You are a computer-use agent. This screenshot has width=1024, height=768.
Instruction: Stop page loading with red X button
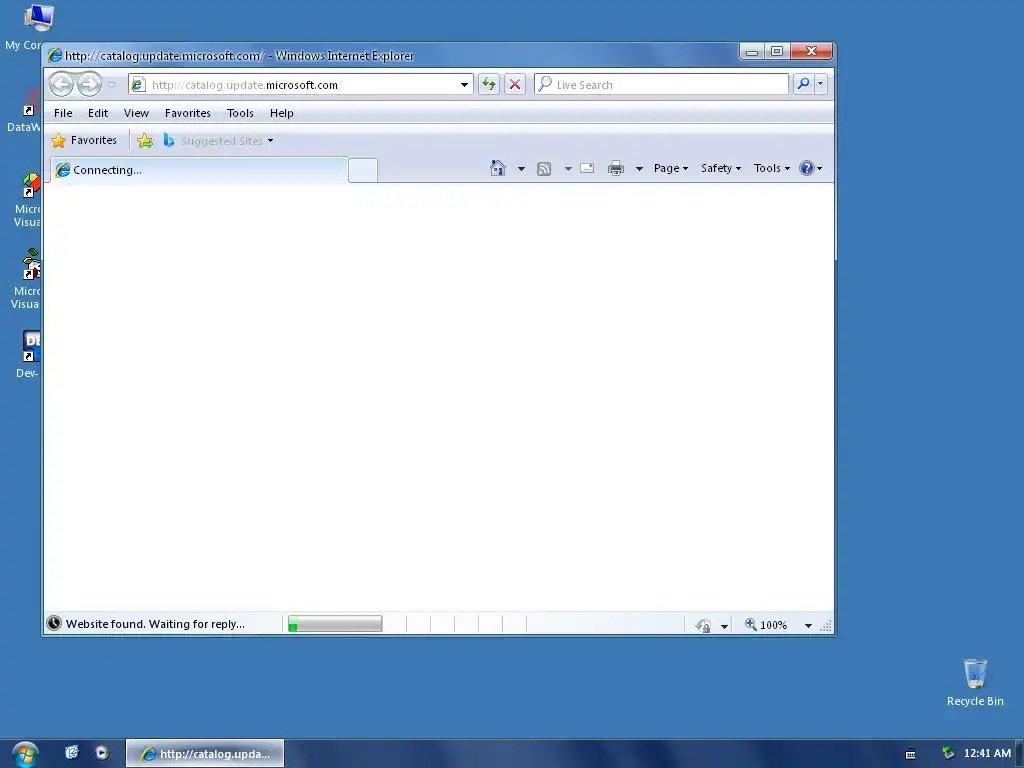coord(515,84)
